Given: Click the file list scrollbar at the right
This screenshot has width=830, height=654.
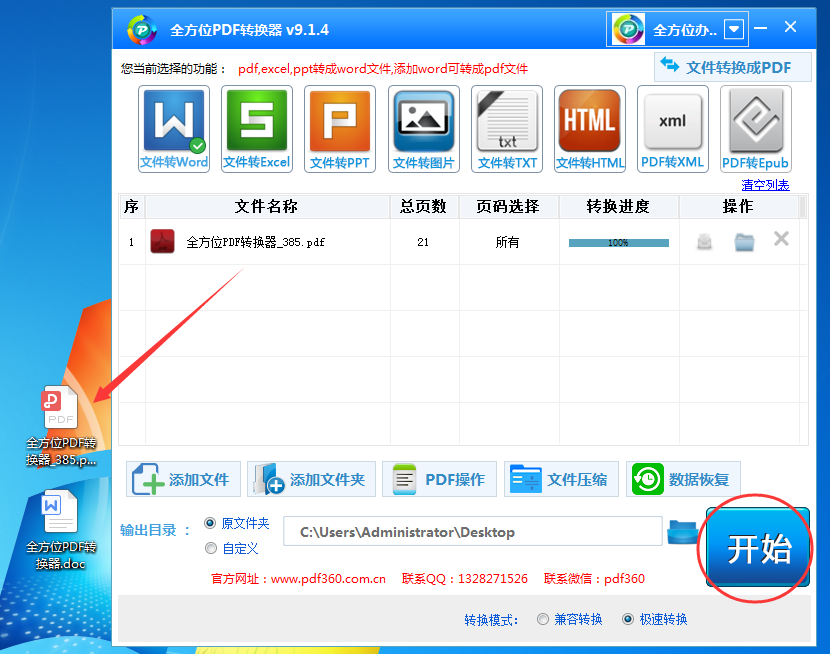Looking at the screenshot, I should coord(803,207).
